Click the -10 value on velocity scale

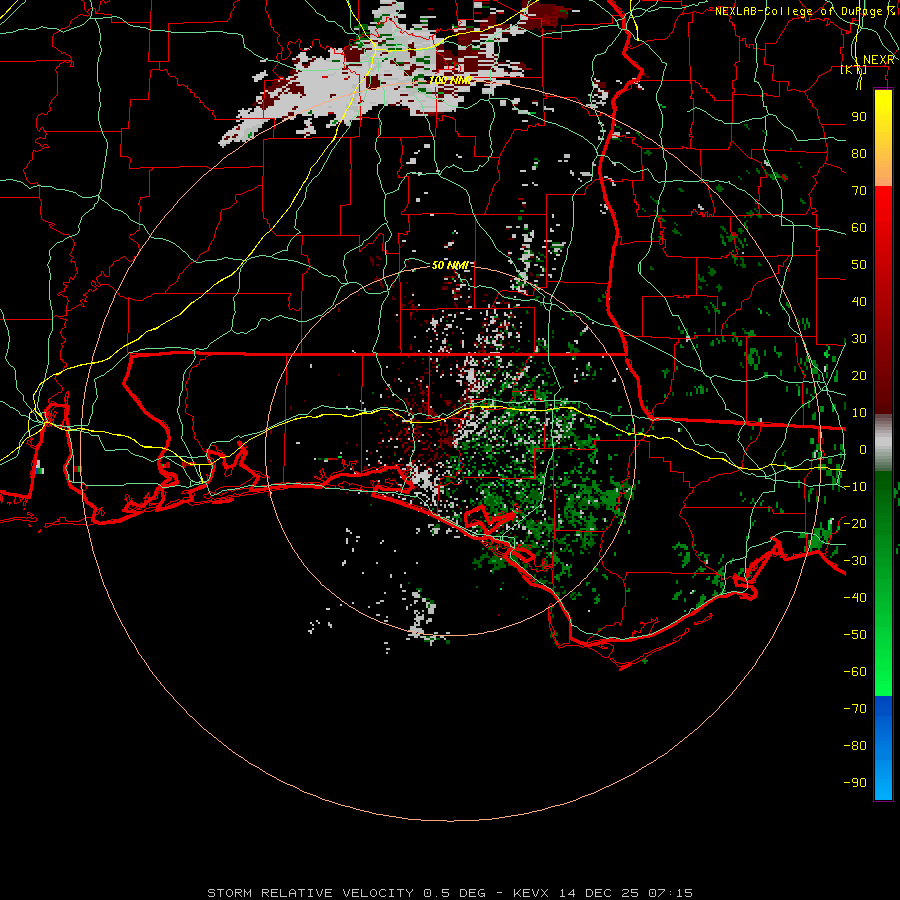855,487
